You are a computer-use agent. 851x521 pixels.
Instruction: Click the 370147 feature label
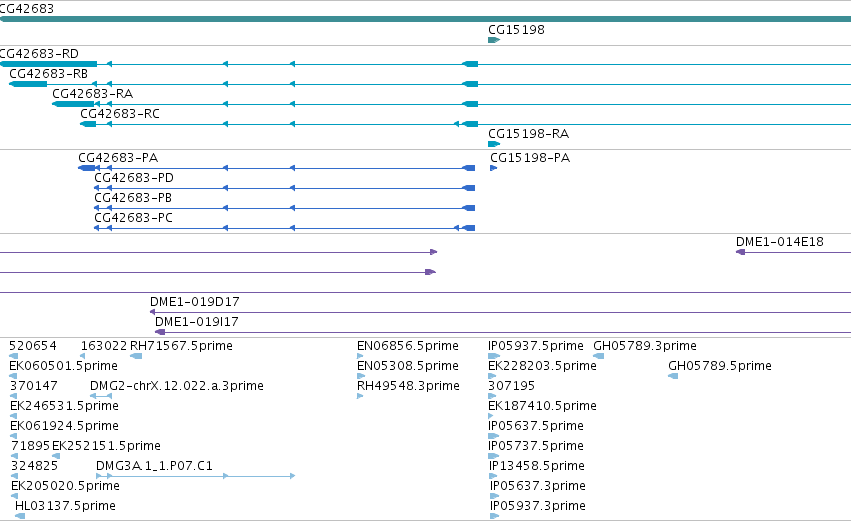tap(34, 386)
